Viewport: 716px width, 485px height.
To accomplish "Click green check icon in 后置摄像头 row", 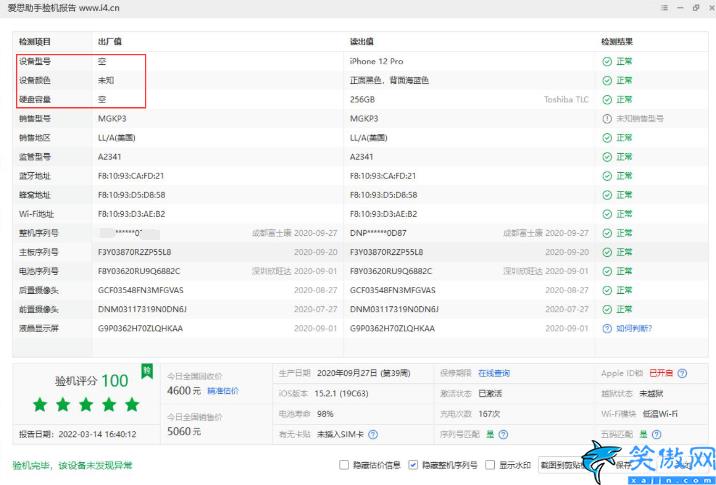I will [607, 290].
